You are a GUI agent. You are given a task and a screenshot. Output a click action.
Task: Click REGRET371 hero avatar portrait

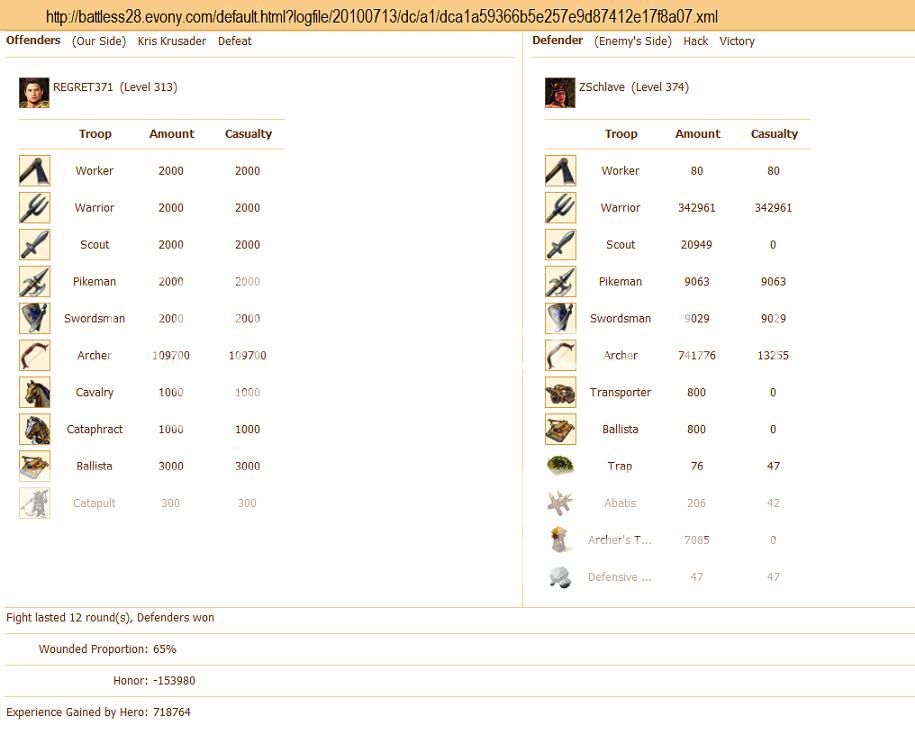point(34,92)
